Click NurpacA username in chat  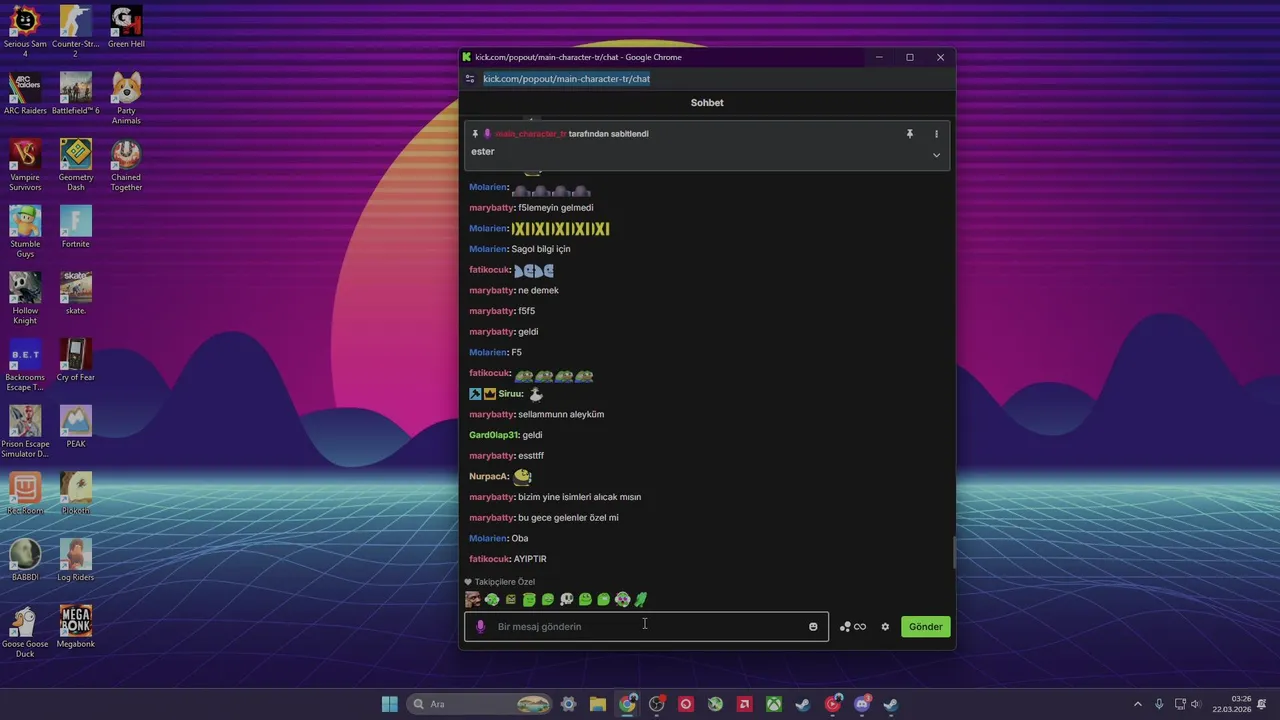click(488, 477)
